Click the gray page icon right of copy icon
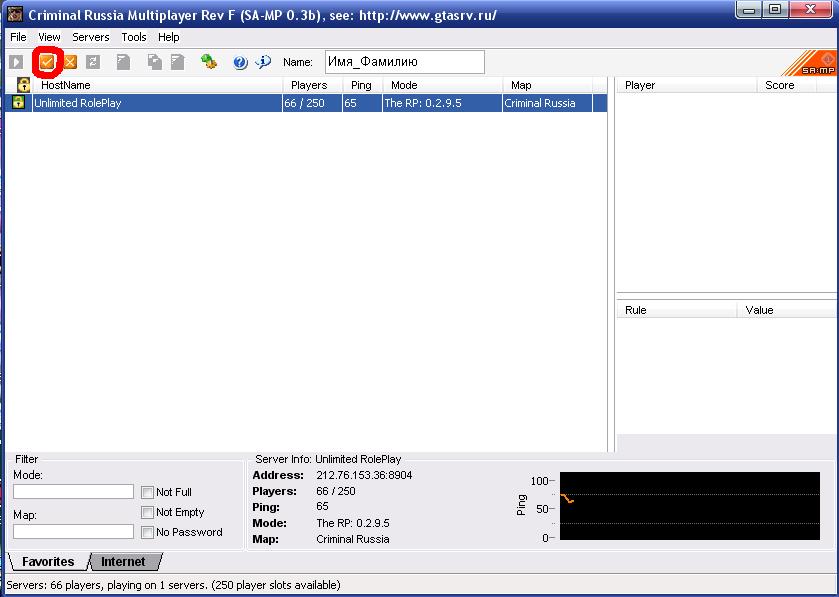This screenshot has width=839, height=597. (x=178, y=62)
